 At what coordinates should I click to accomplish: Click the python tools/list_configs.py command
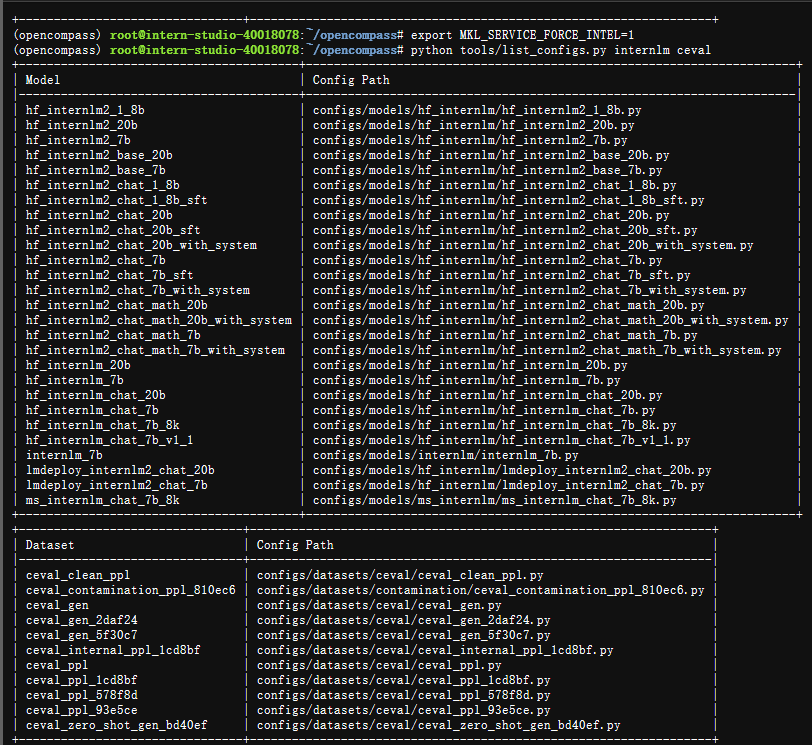click(547, 49)
